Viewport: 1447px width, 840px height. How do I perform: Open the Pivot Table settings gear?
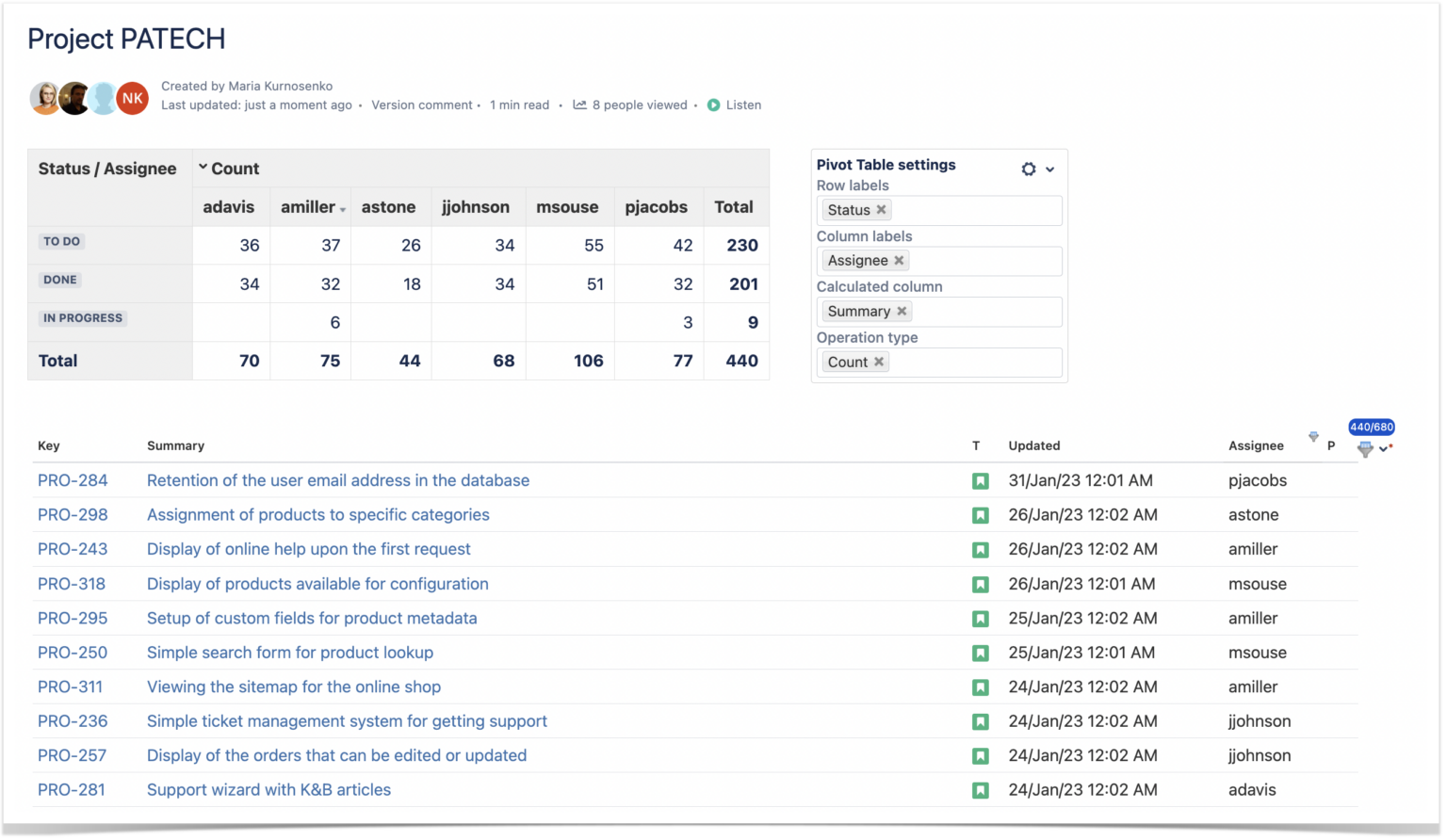pos(1028,169)
